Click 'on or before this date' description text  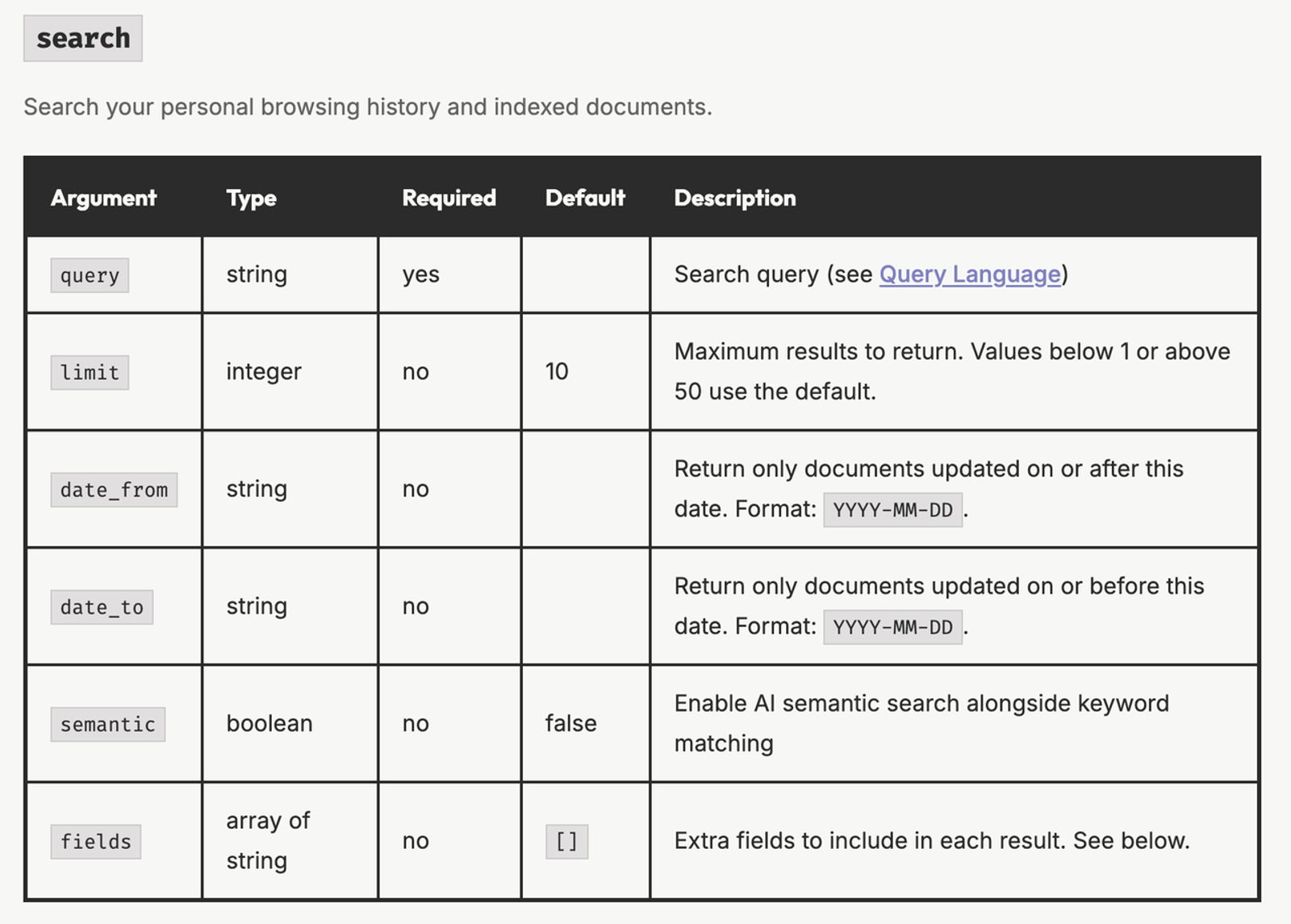tap(939, 606)
